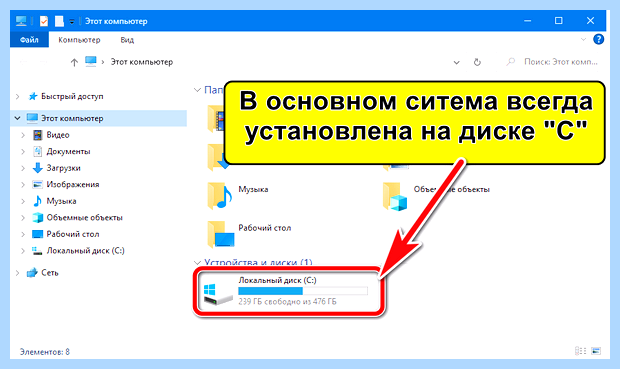Minimize the Этот компьютер window
This screenshot has width=620, height=369.
(x=527, y=21)
